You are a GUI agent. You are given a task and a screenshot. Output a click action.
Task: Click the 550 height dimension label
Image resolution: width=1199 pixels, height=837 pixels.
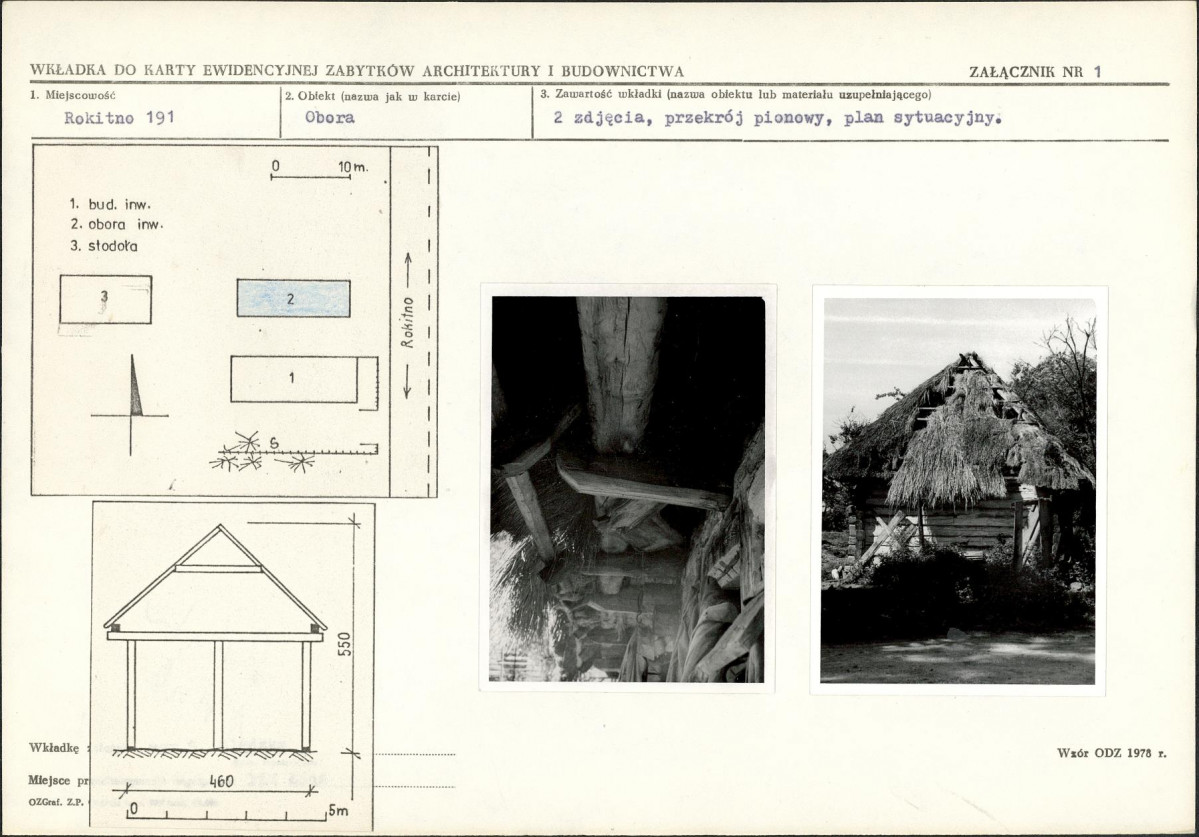344,644
